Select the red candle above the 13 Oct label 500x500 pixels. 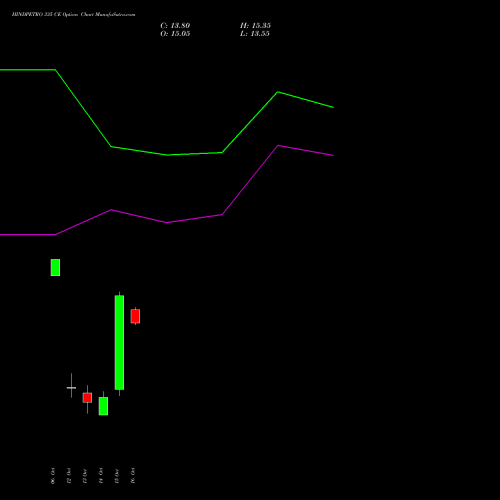(87, 398)
